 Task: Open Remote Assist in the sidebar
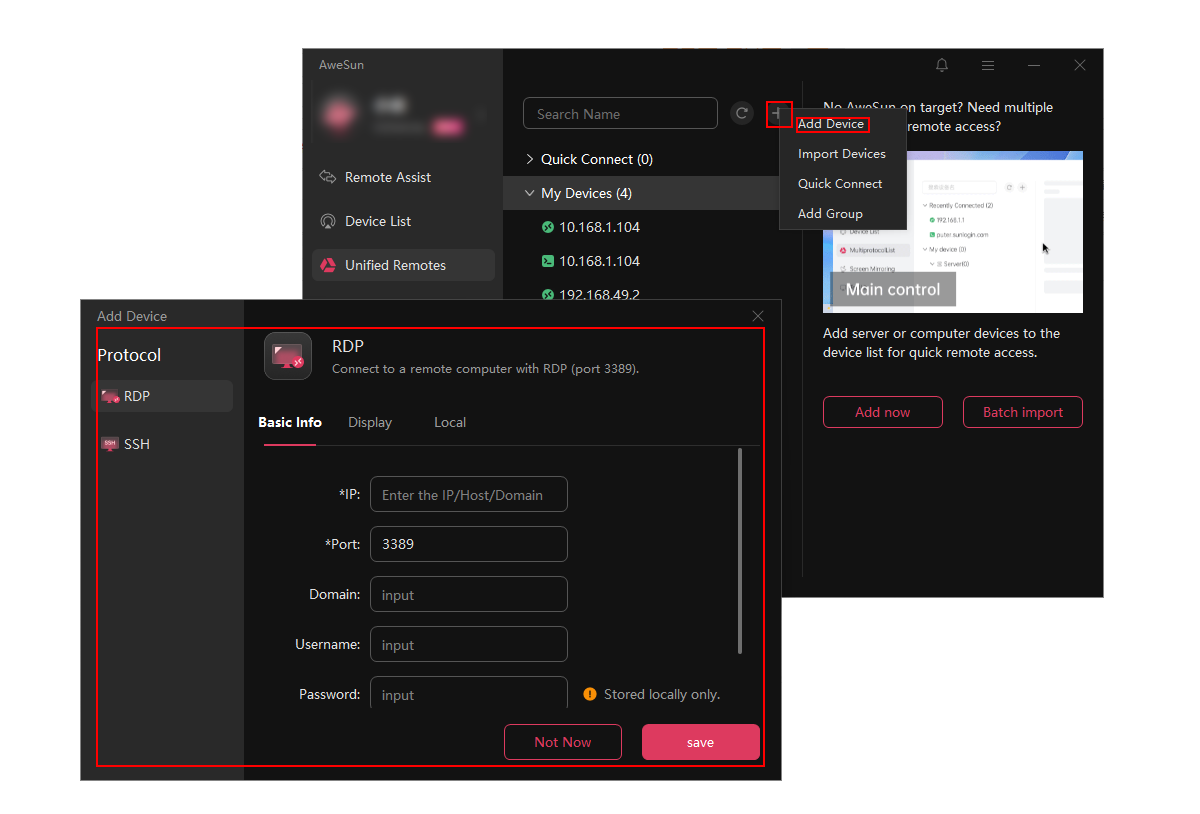[403, 177]
